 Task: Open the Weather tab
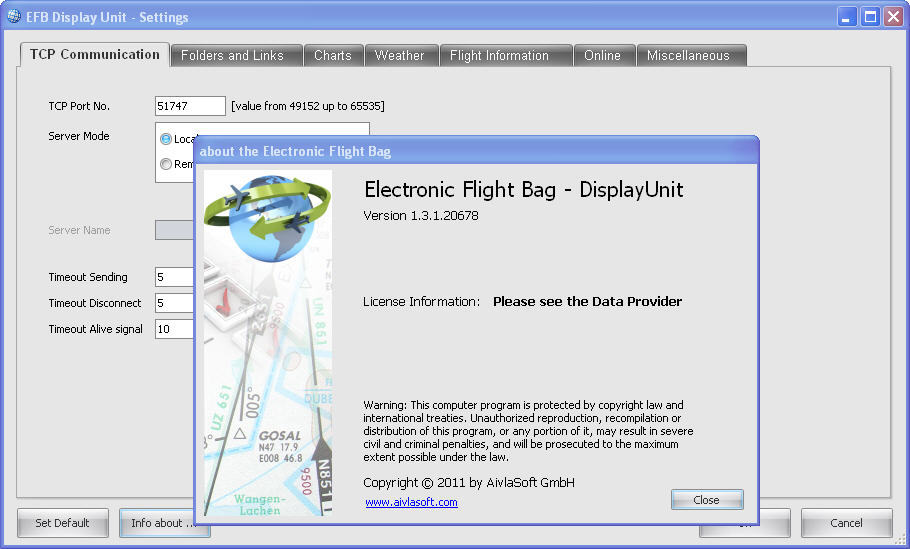(x=401, y=56)
